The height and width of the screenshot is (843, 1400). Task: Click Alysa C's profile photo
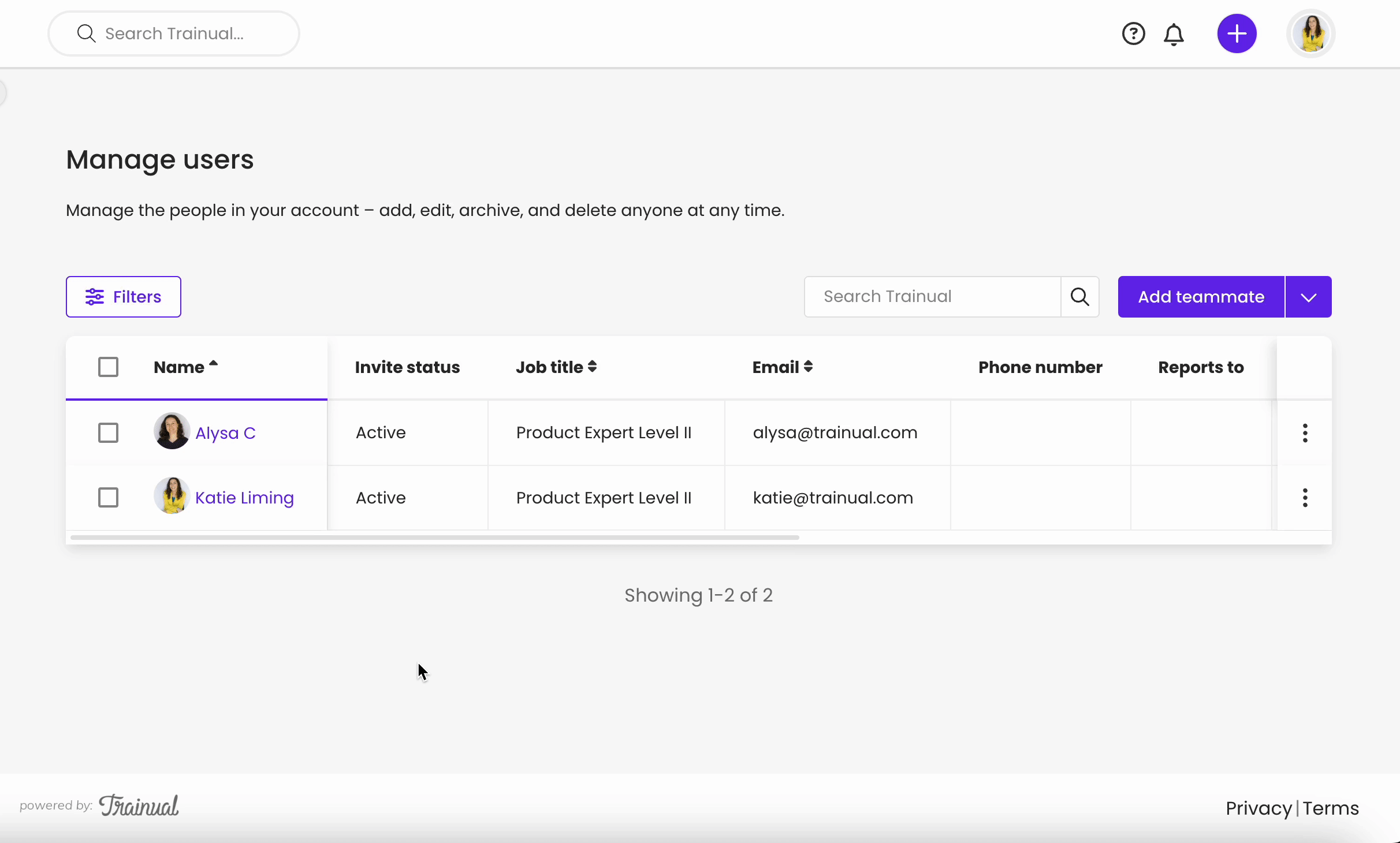(x=172, y=431)
